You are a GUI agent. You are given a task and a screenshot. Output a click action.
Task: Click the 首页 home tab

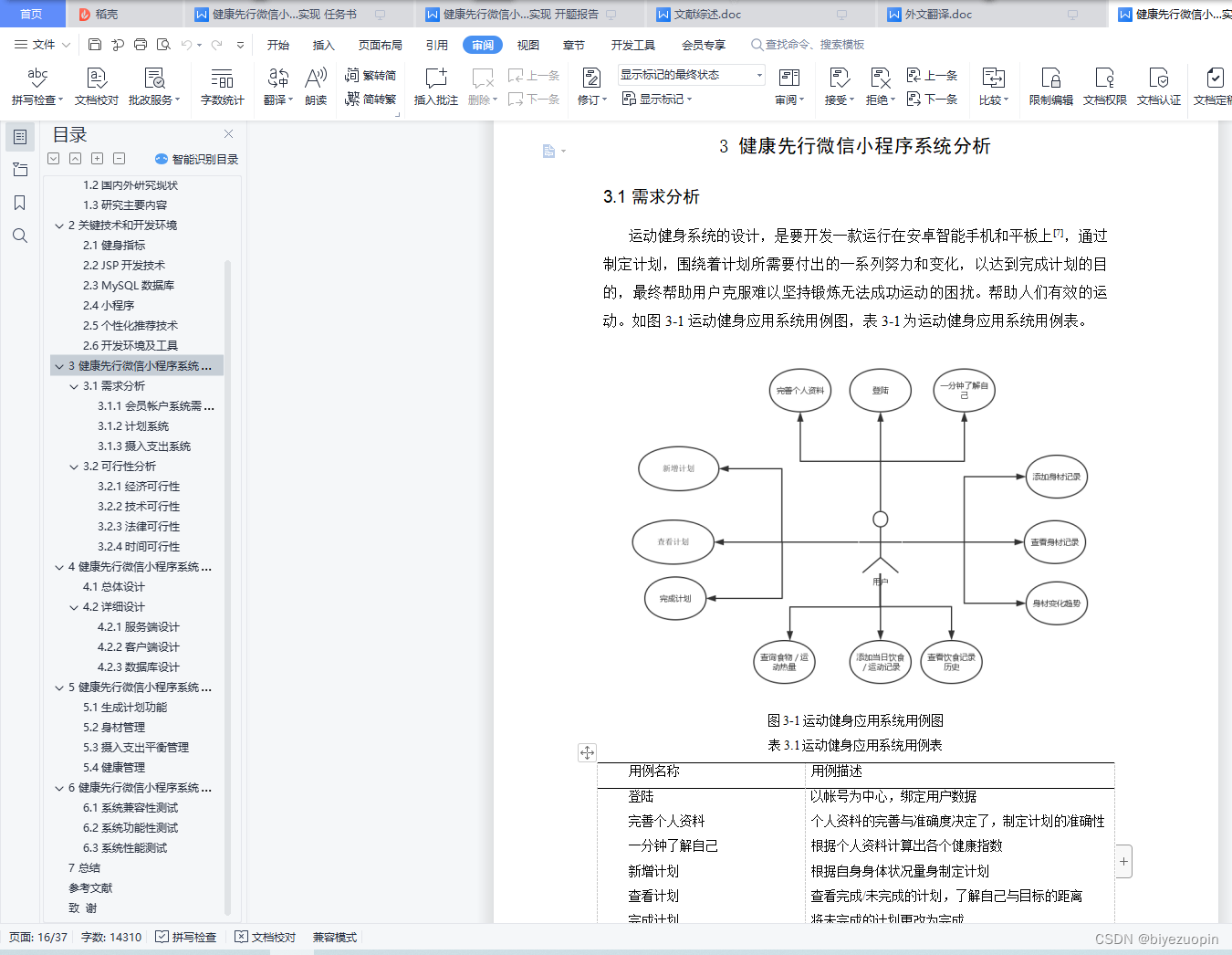pos(32,14)
